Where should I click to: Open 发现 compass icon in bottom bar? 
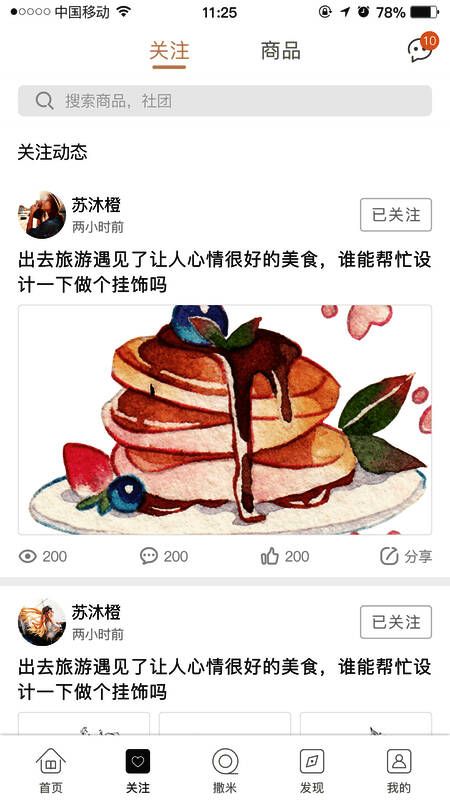coord(312,761)
